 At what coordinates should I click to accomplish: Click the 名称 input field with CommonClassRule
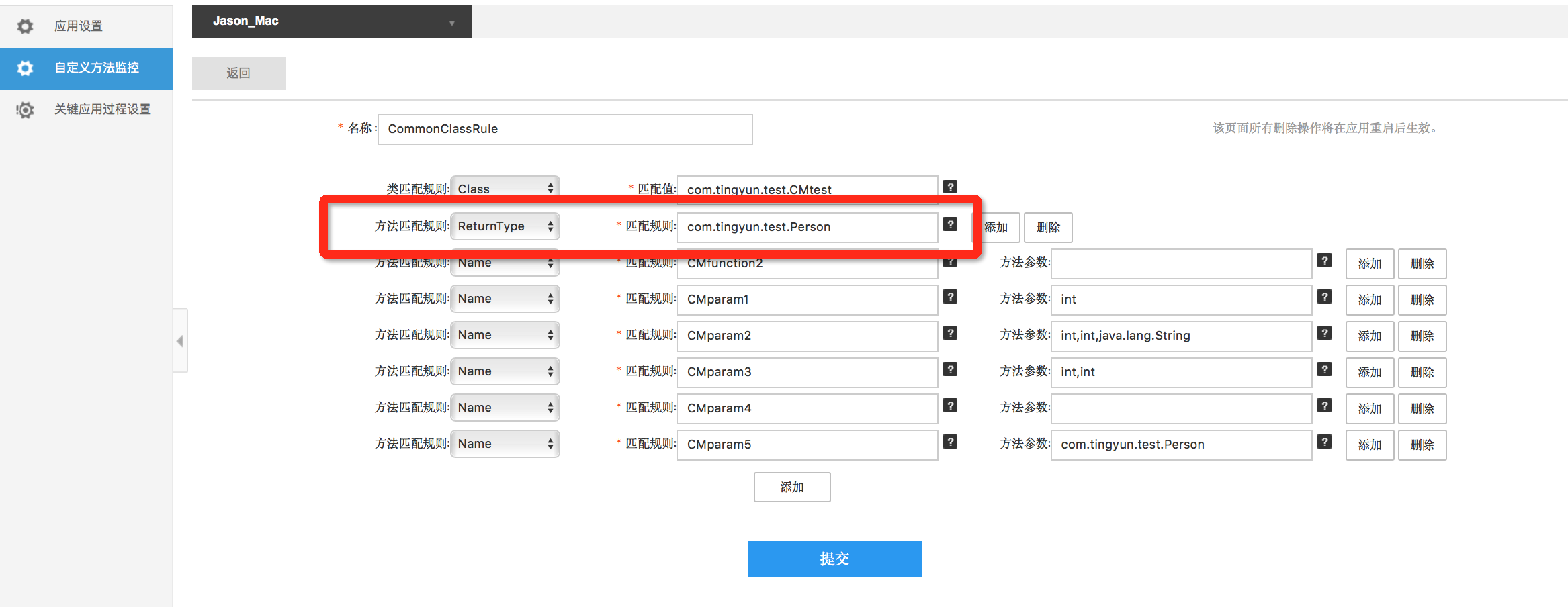[564, 129]
